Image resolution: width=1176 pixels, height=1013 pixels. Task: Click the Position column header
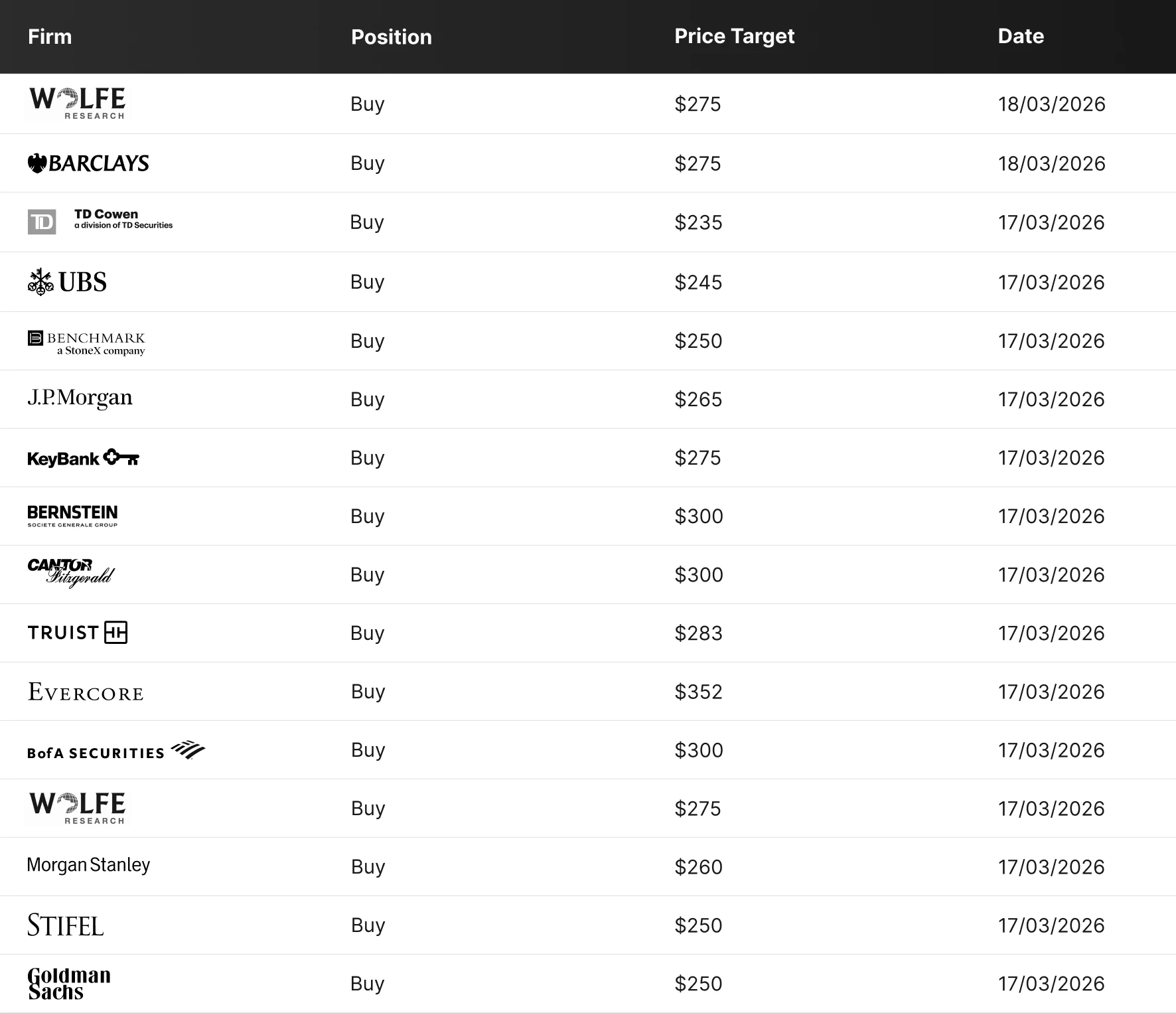pos(391,37)
